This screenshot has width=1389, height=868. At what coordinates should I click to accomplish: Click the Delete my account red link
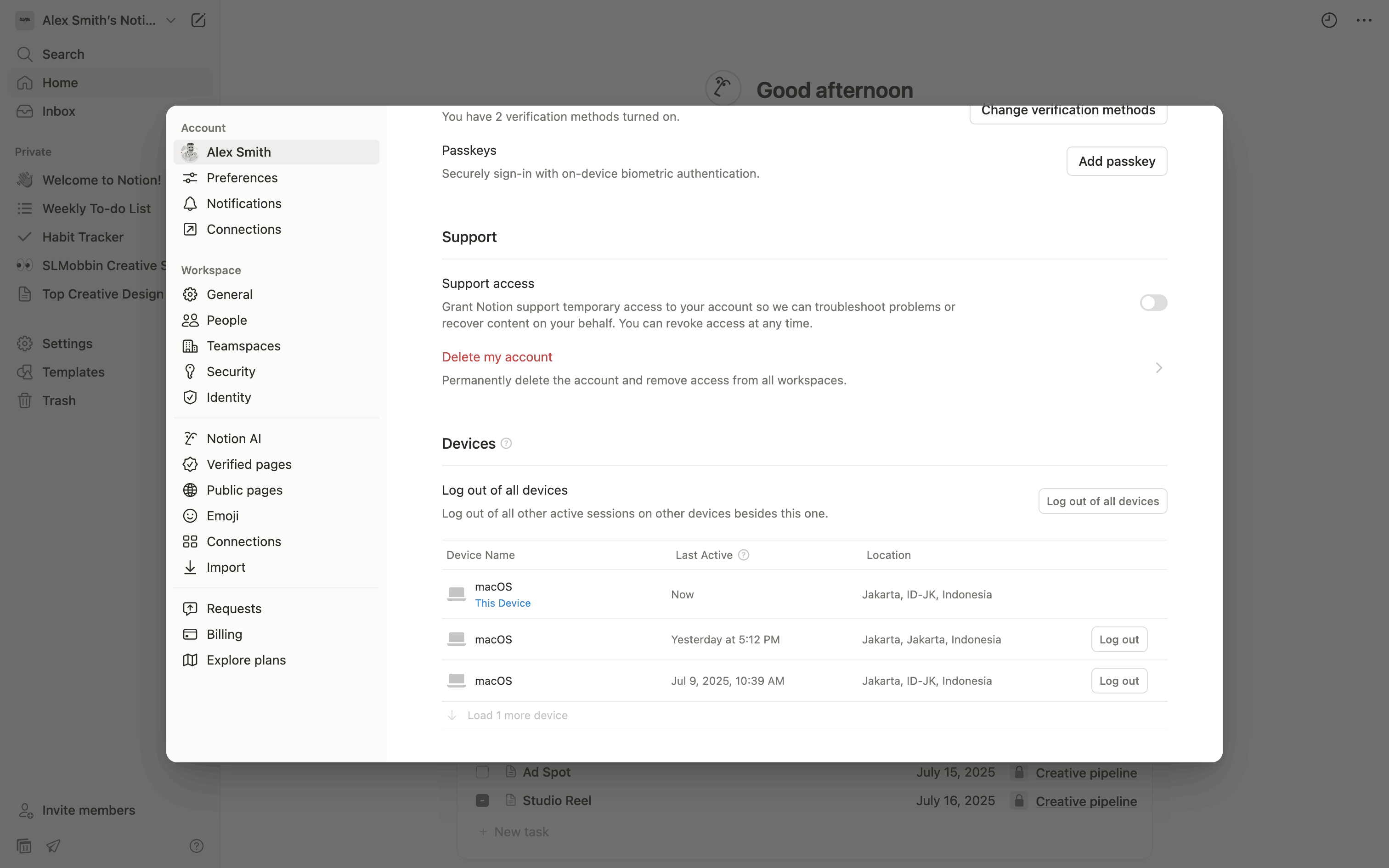pos(497,357)
